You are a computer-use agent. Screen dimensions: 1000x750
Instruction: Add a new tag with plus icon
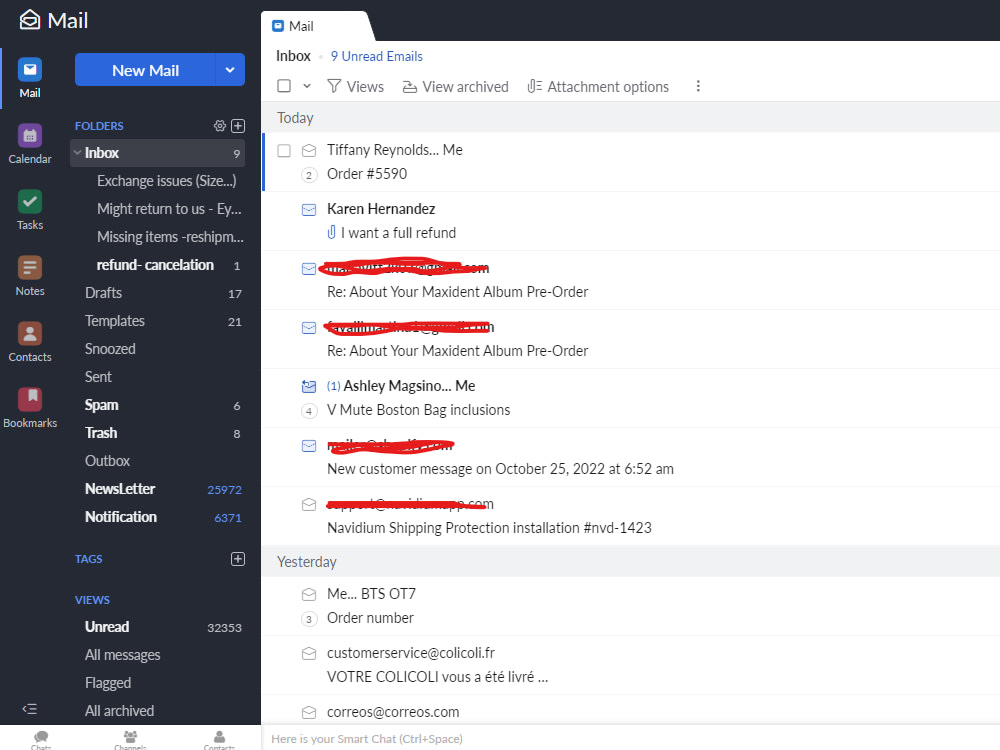pyautogui.click(x=238, y=559)
